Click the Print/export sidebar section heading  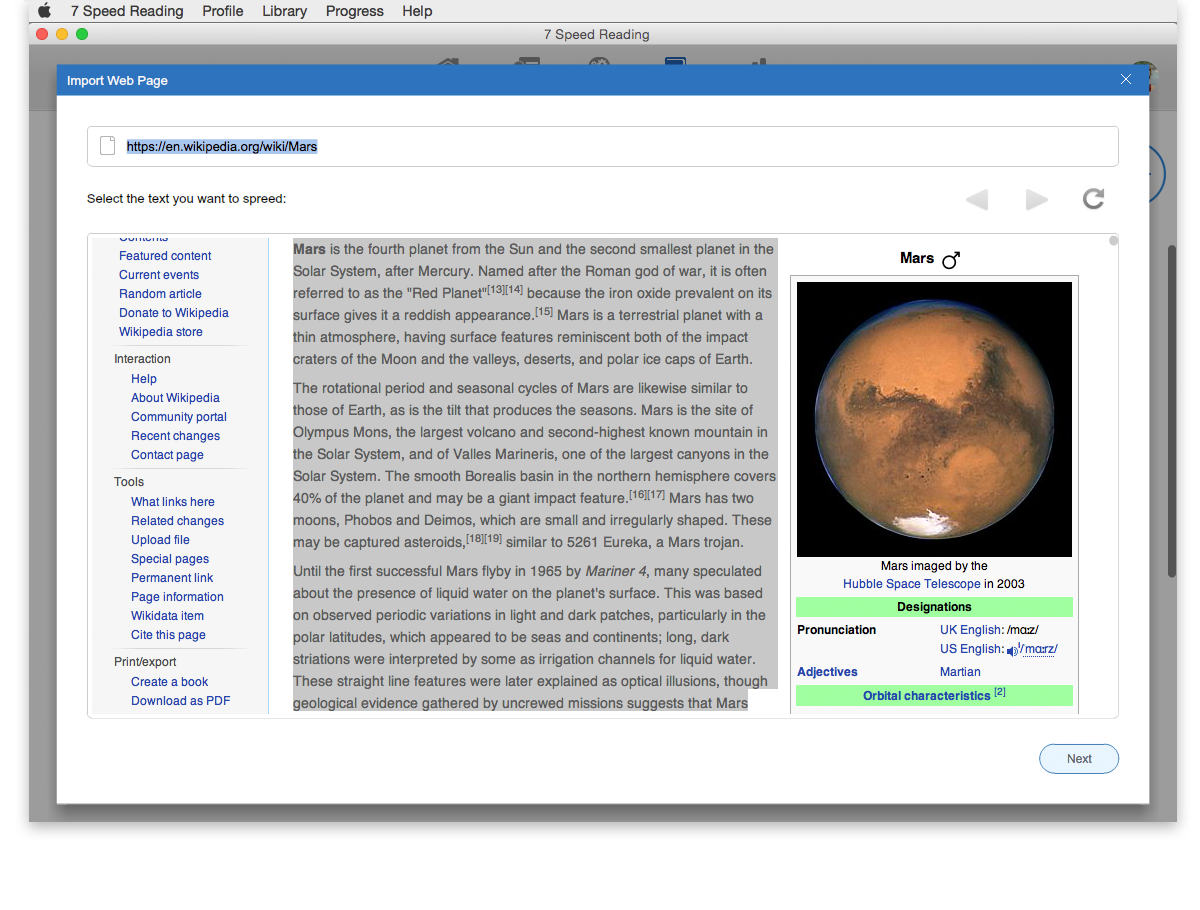(147, 662)
